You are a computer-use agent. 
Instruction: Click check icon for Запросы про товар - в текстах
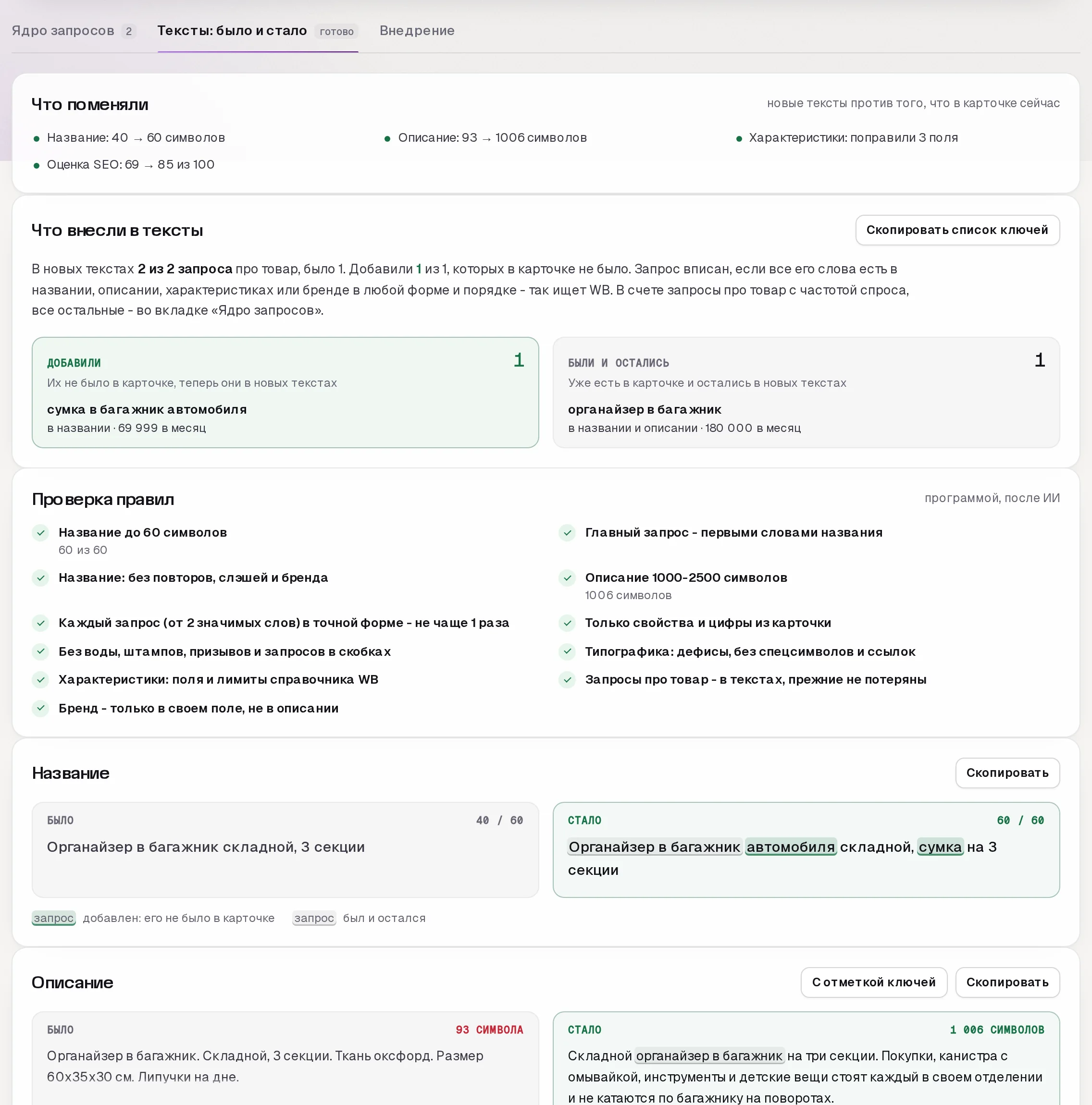pyautogui.click(x=567, y=679)
